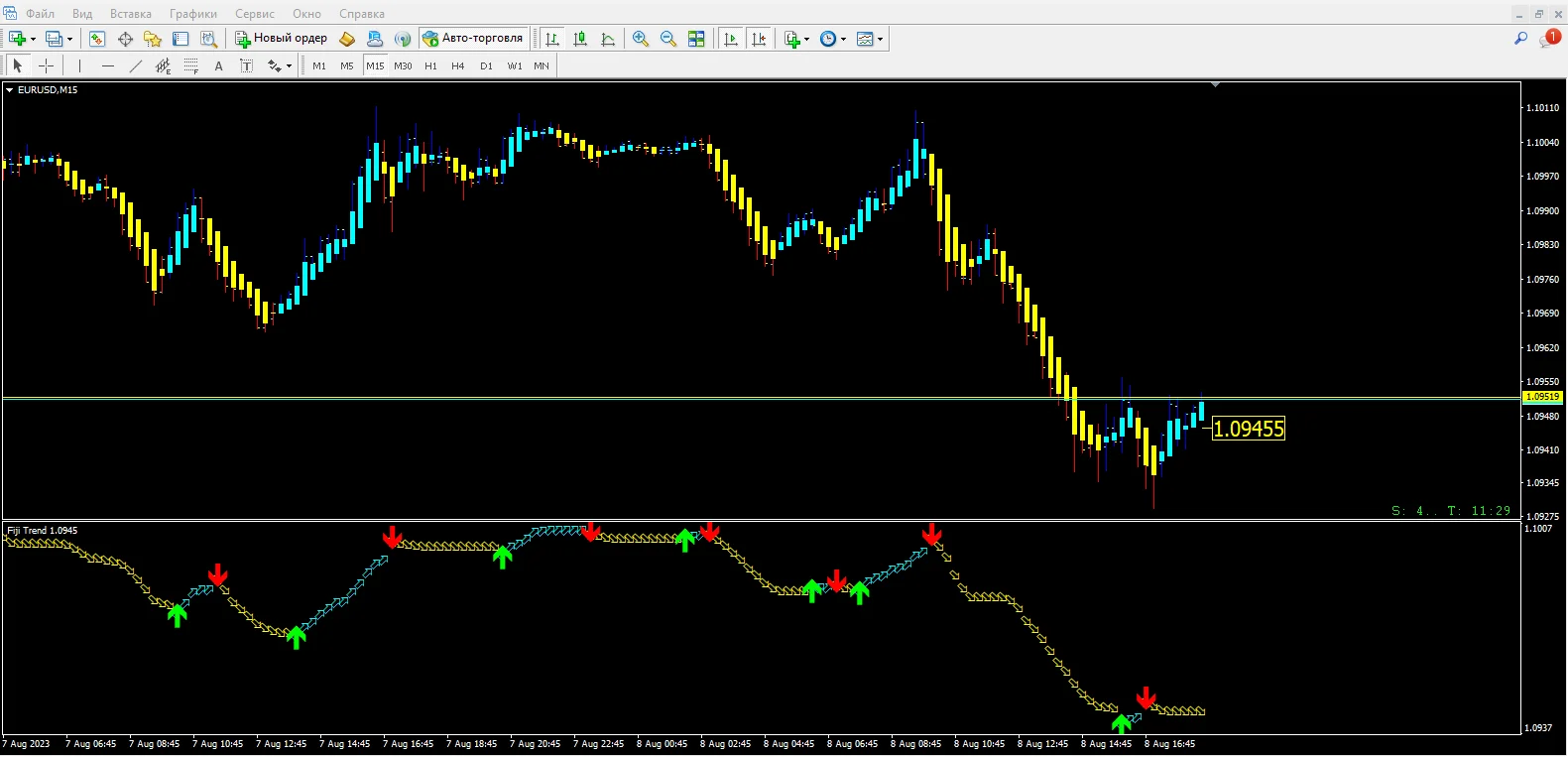
Task: Click the signals broadcast icon
Action: click(403, 39)
